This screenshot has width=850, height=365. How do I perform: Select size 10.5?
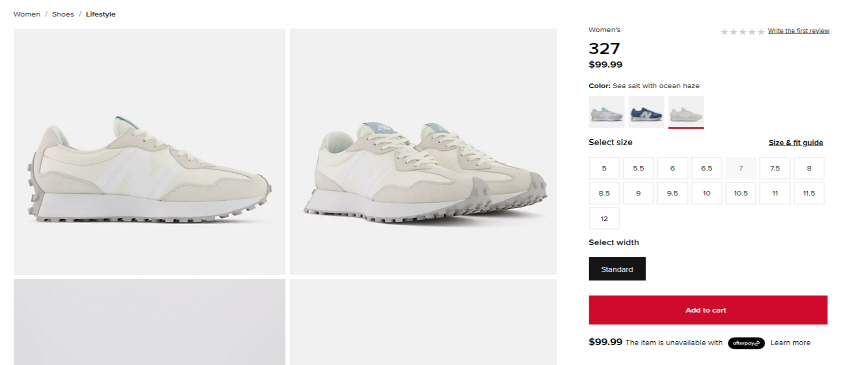click(x=740, y=193)
